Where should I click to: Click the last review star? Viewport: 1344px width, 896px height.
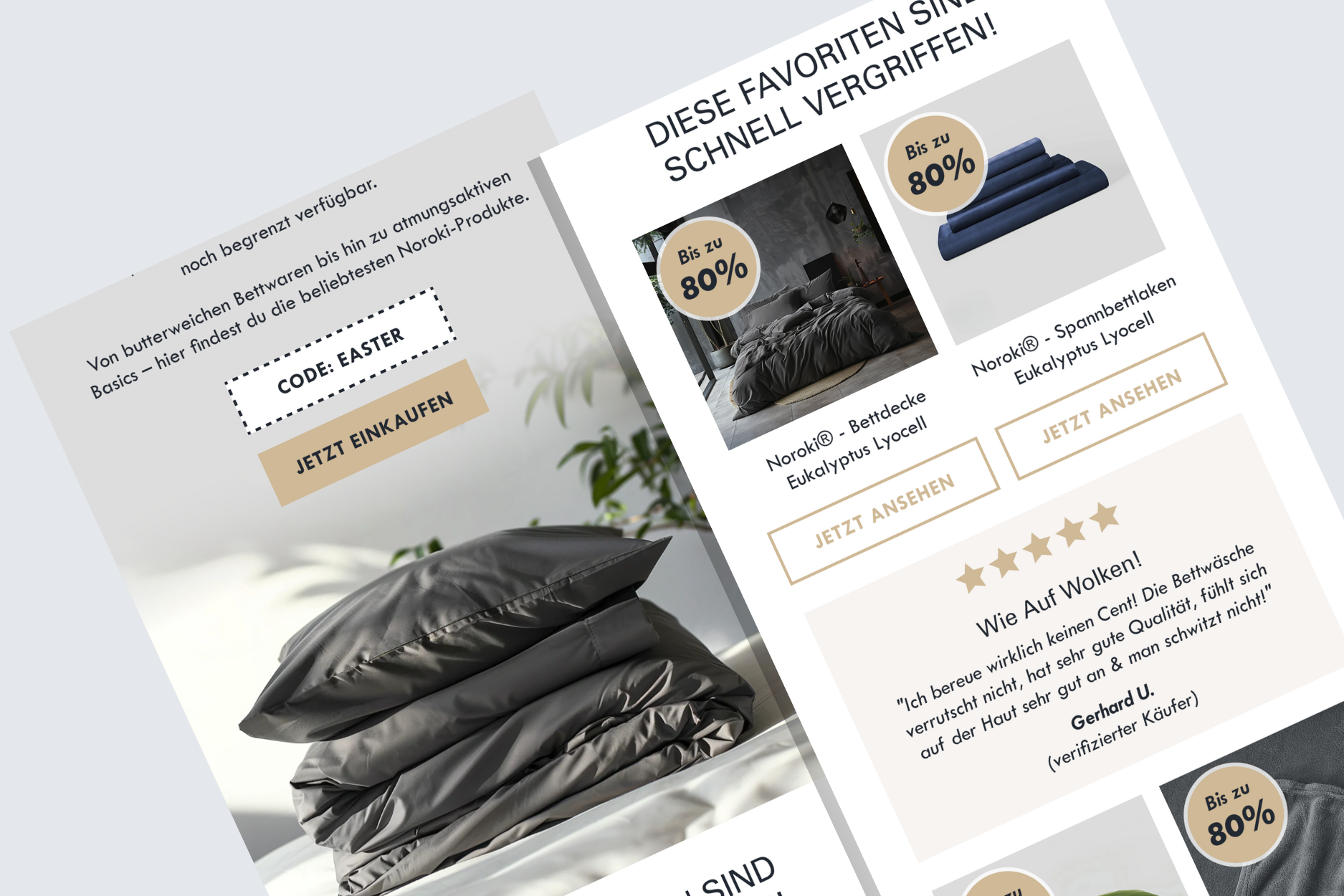[1105, 515]
